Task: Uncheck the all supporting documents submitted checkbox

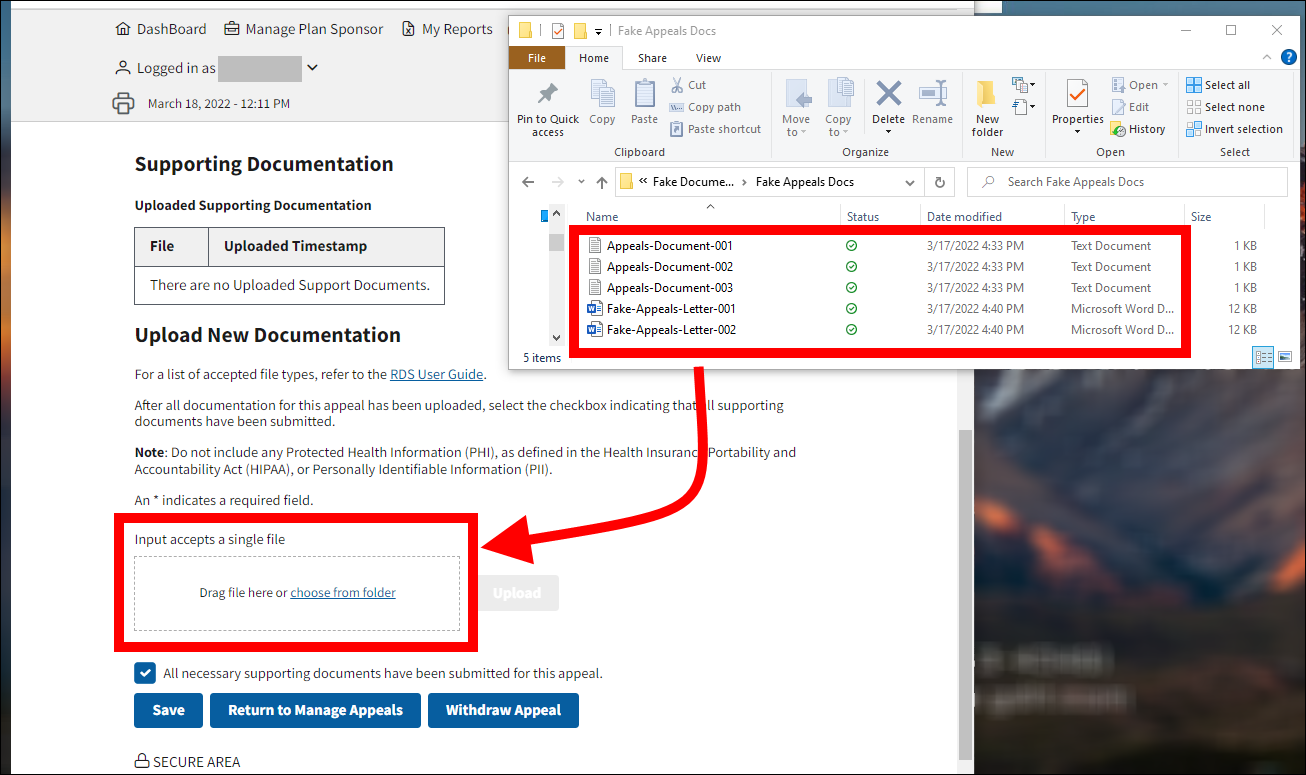Action: tap(145, 673)
